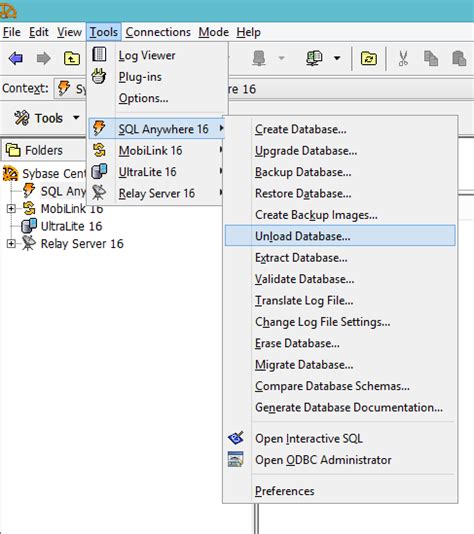Click the Log Viewer menu icon

99,54
